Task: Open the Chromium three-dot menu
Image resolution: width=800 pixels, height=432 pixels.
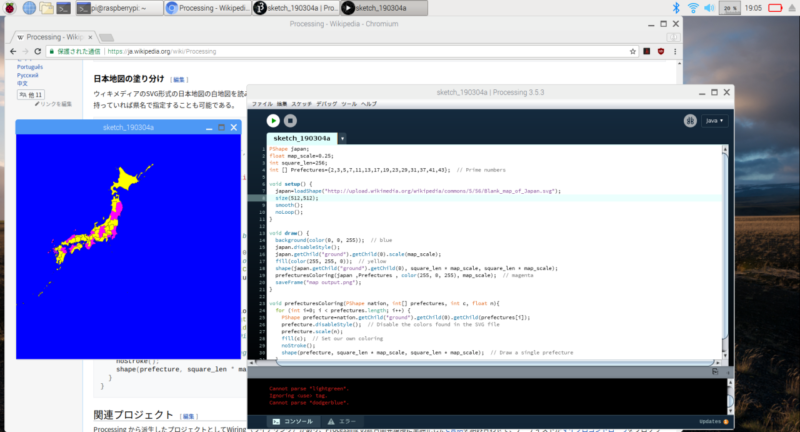Action: (x=675, y=51)
